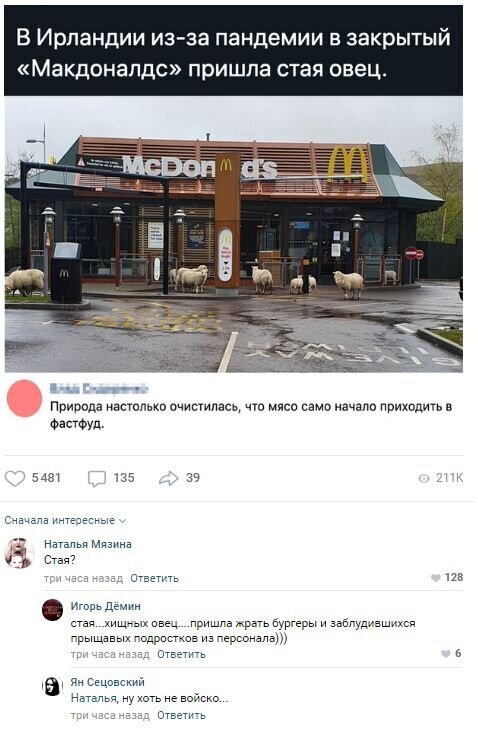
Task: Share post using the arrow icon
Action: [x=168, y=478]
